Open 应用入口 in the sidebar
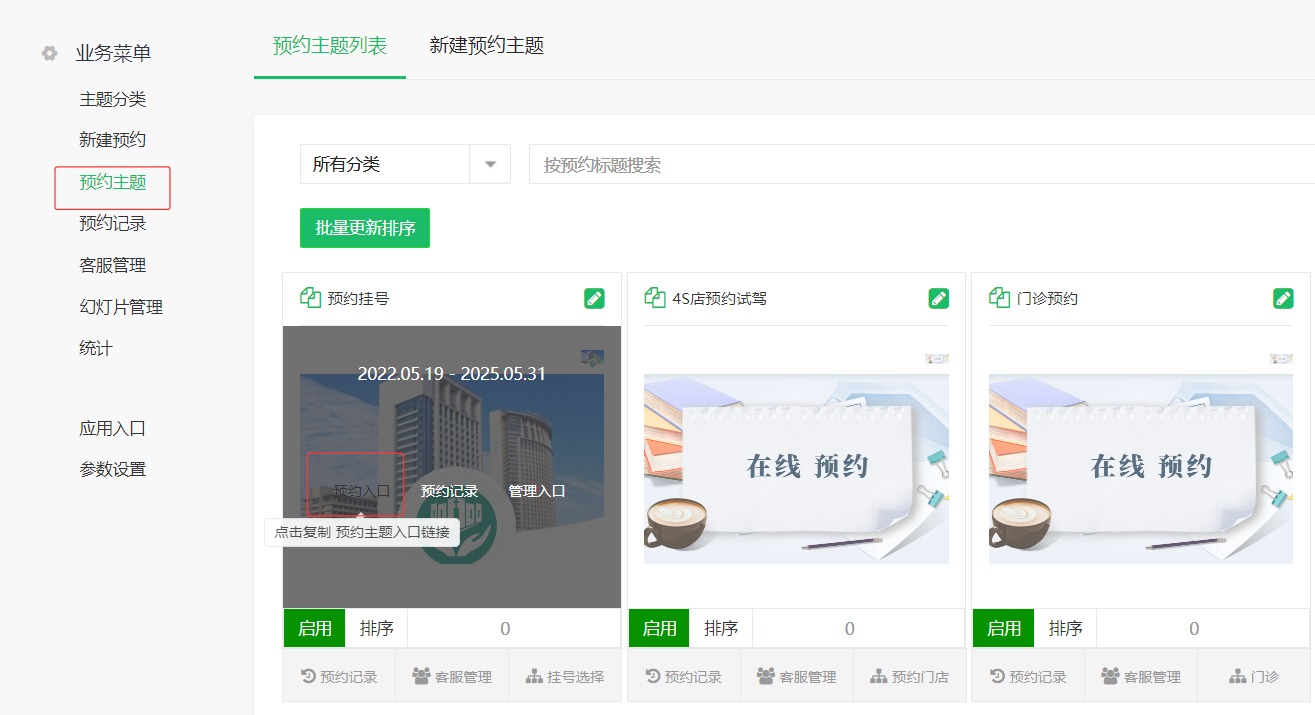Screen dimensions: 1315x715 tap(113, 428)
